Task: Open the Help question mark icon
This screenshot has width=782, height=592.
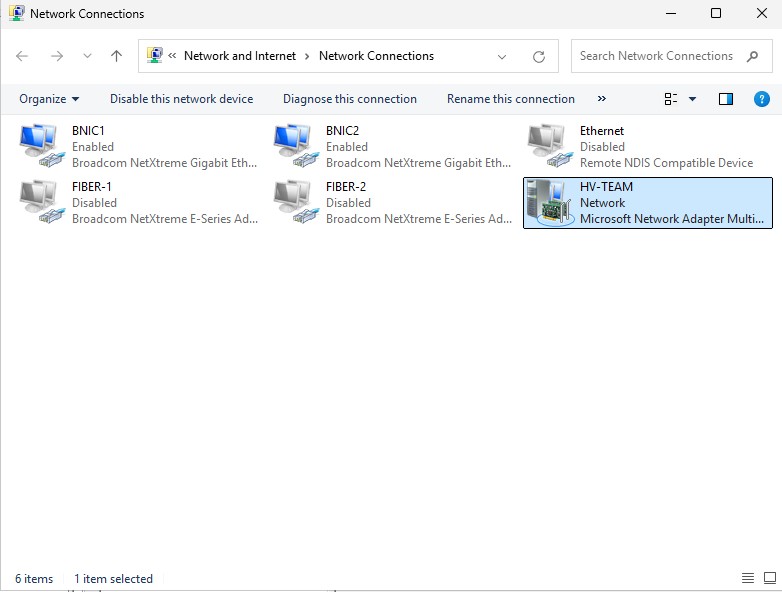Action: 761,99
